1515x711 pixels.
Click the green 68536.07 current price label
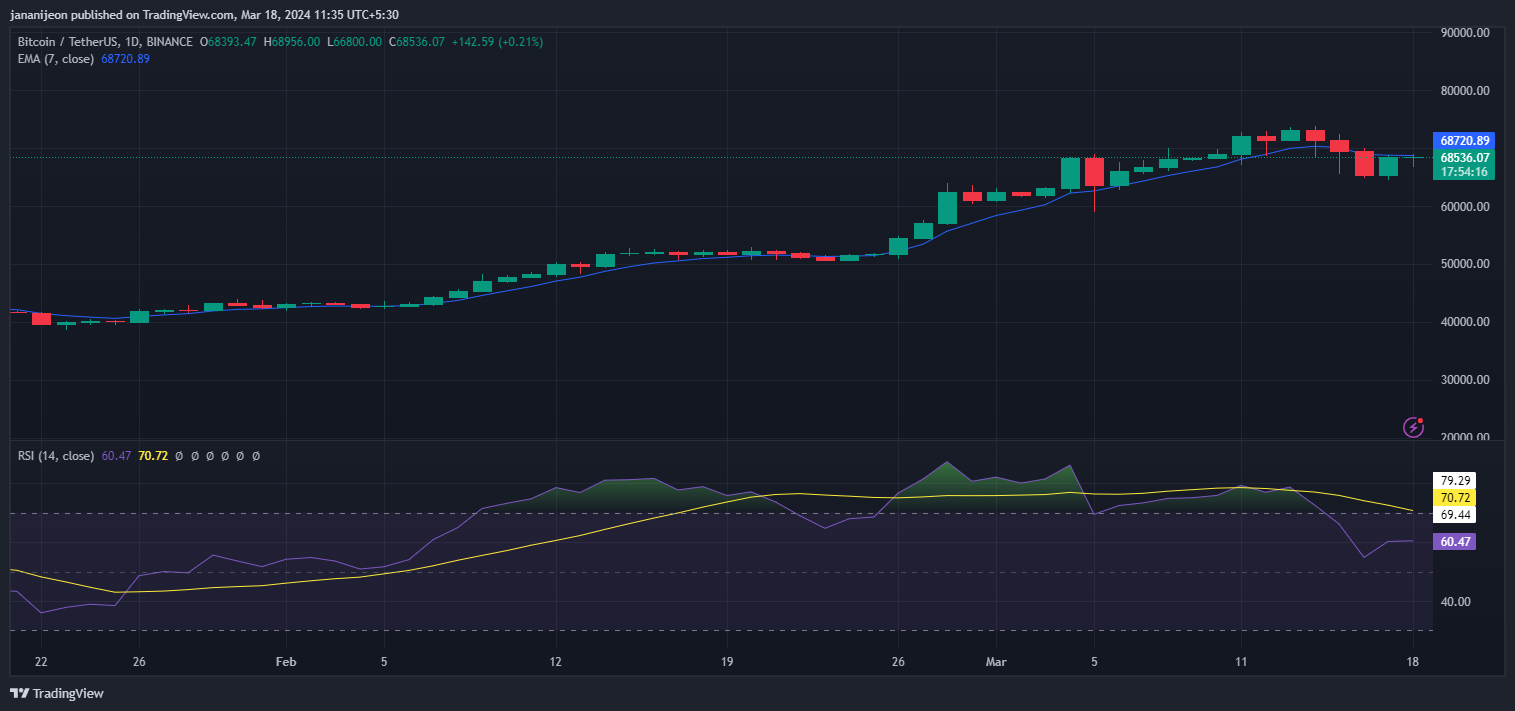[x=1465, y=157]
